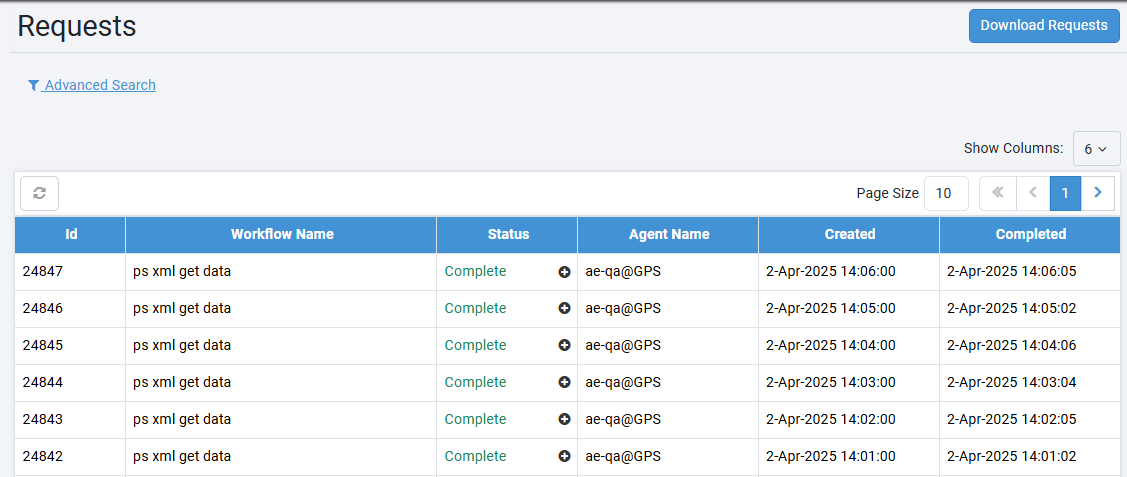Image resolution: width=1127 pixels, height=477 pixels.
Task: Go to the next page arrow
Action: [1098, 193]
